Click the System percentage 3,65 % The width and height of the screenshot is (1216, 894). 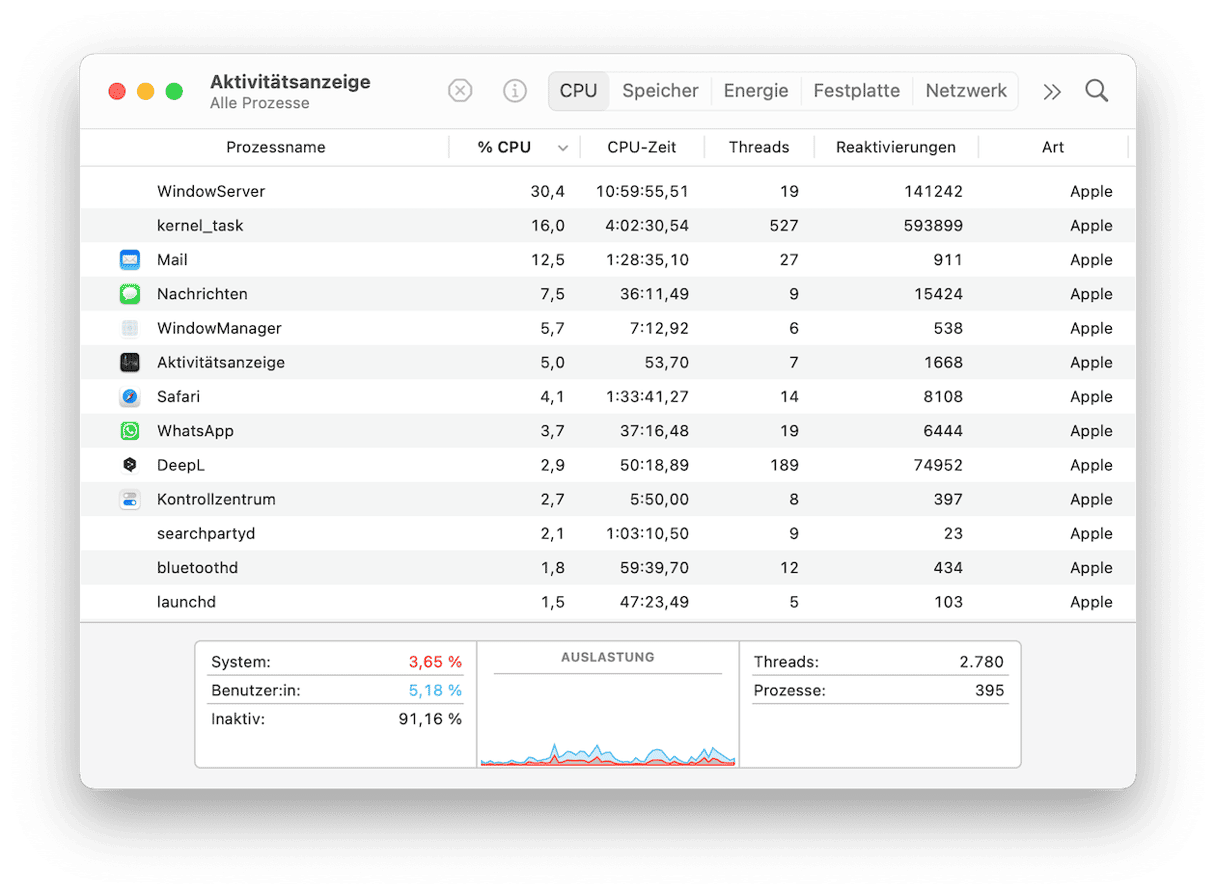click(435, 662)
